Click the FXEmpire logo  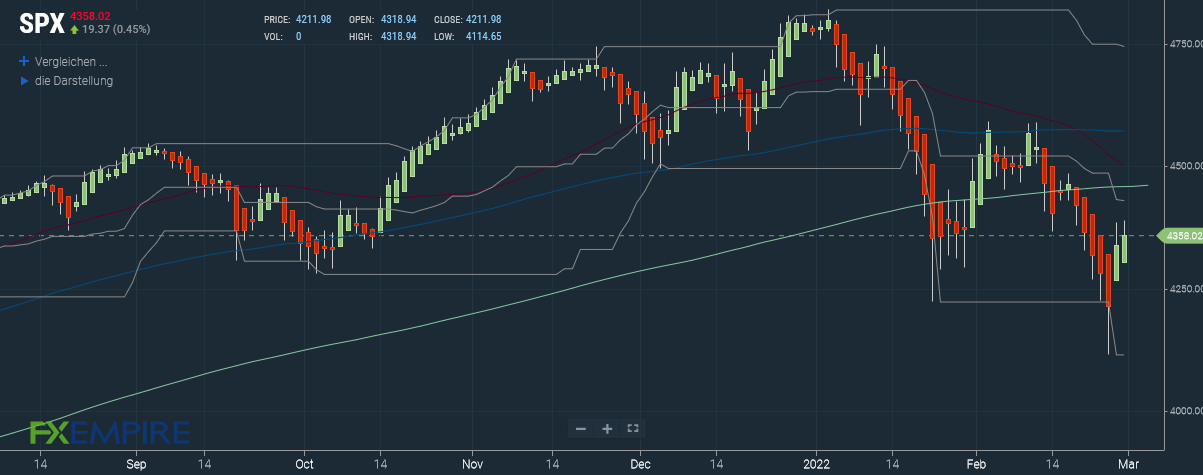tap(109, 432)
